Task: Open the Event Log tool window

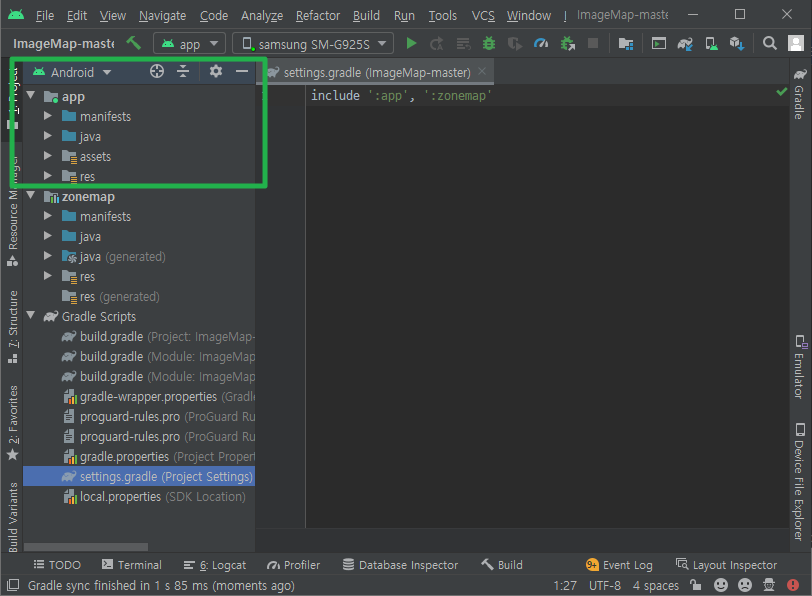Action: [619, 565]
